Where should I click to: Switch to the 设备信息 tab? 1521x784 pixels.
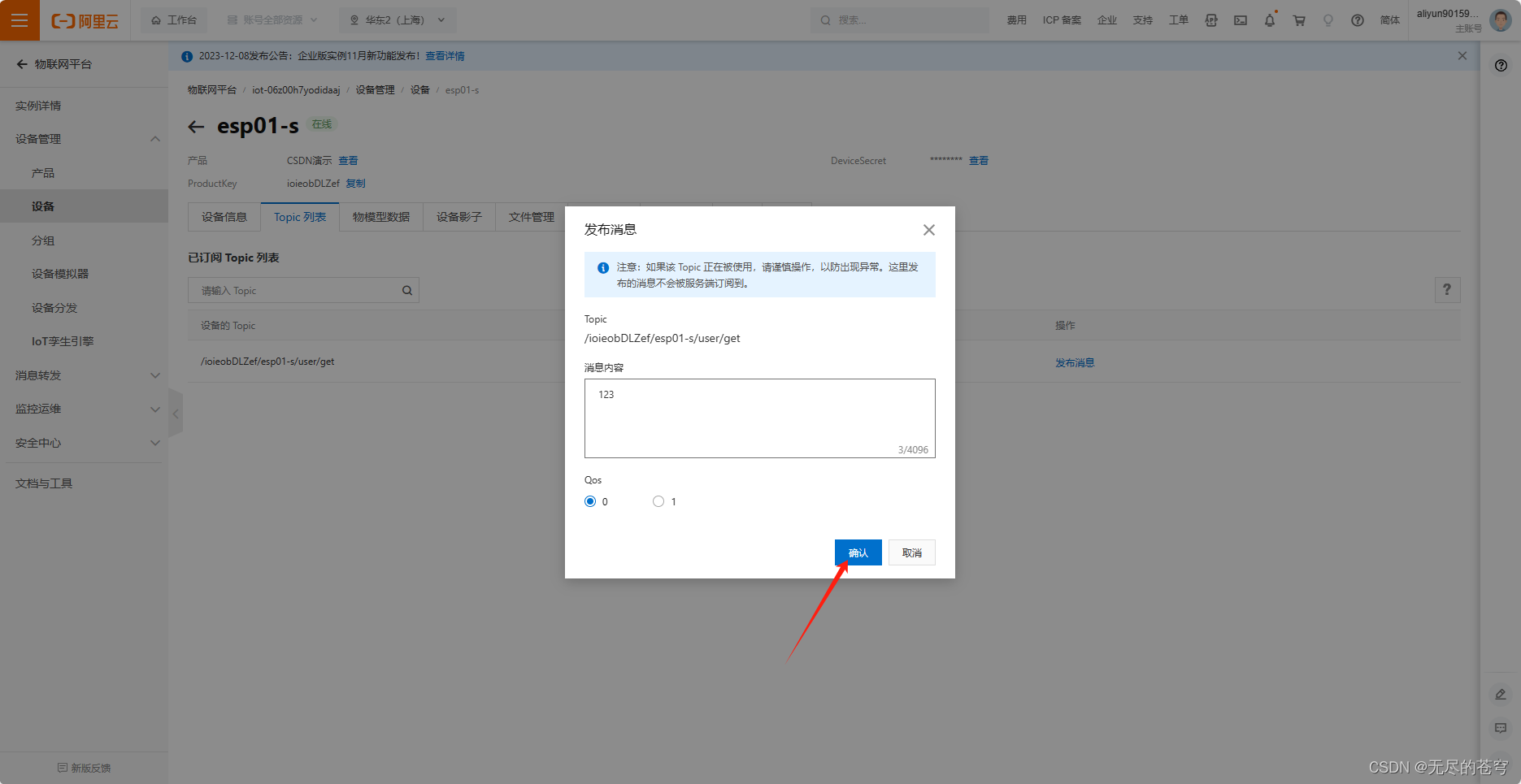pyautogui.click(x=224, y=217)
